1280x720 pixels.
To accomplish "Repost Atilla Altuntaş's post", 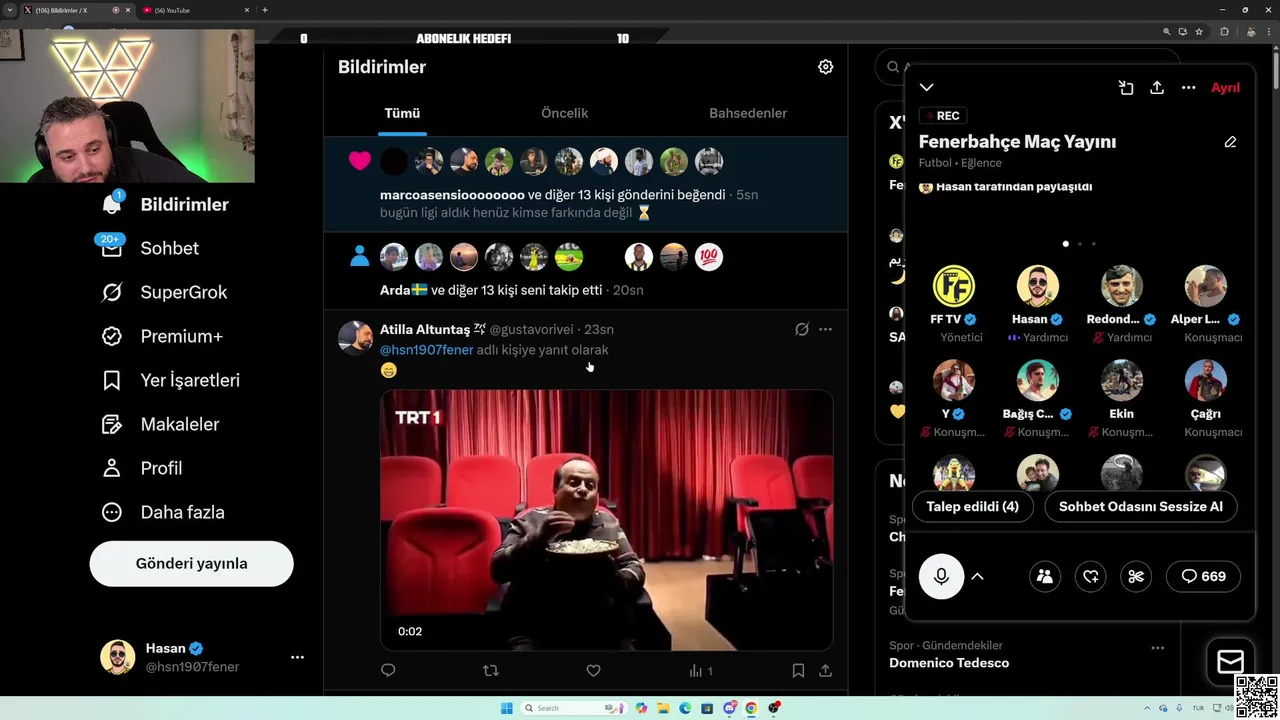I will coord(490,671).
